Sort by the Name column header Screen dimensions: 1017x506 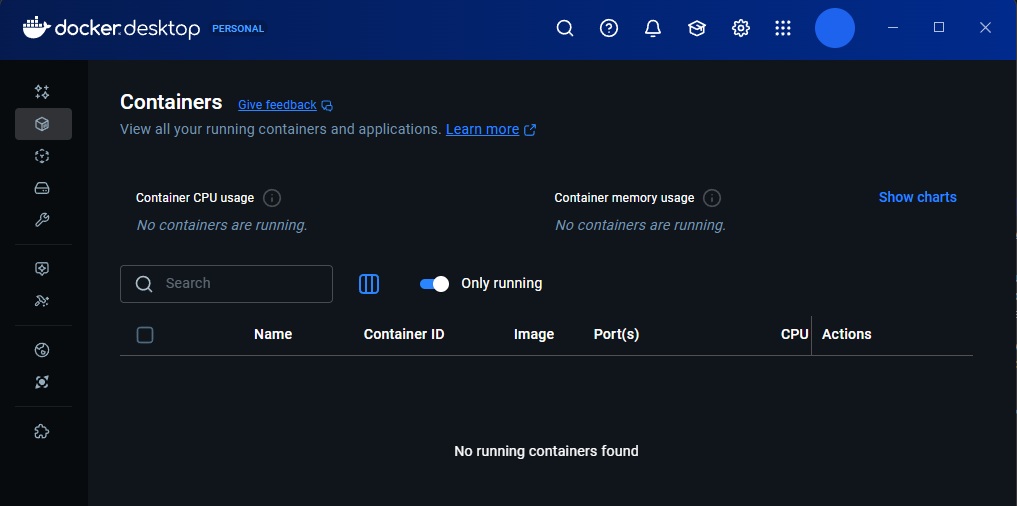273,334
